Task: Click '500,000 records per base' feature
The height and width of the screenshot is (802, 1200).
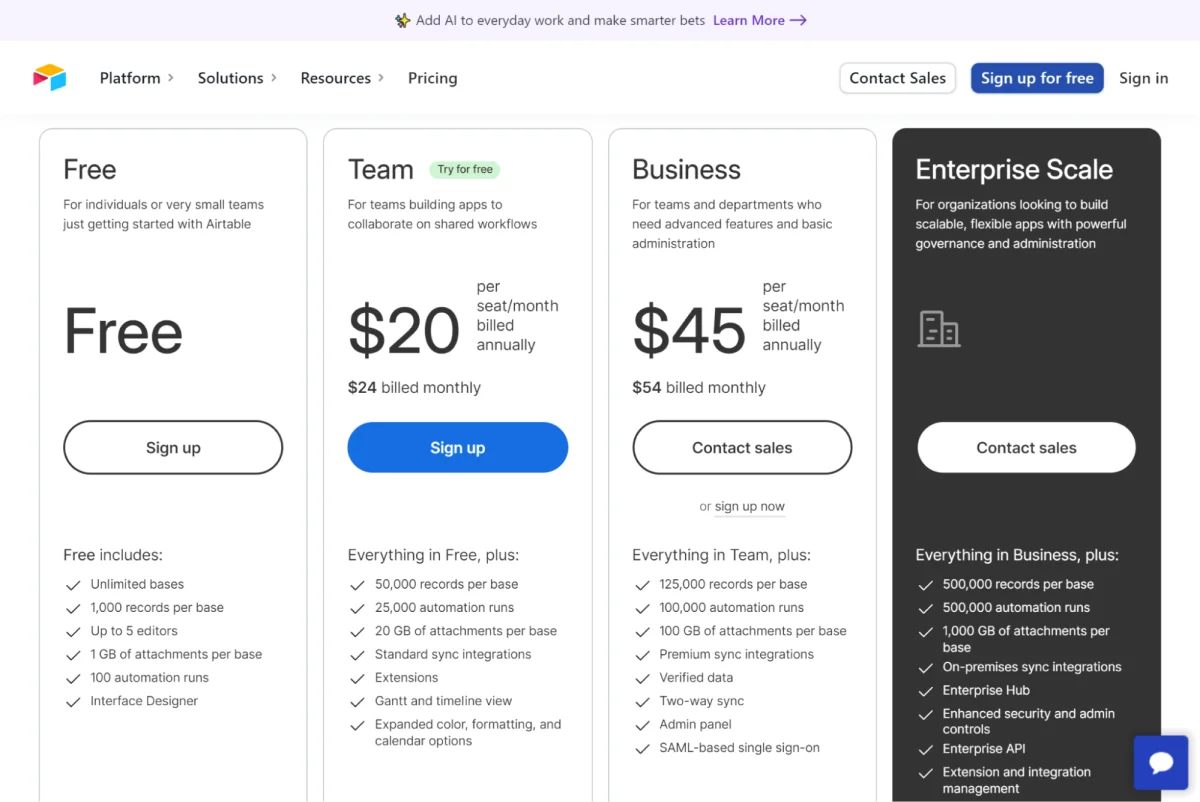Action: point(1018,584)
